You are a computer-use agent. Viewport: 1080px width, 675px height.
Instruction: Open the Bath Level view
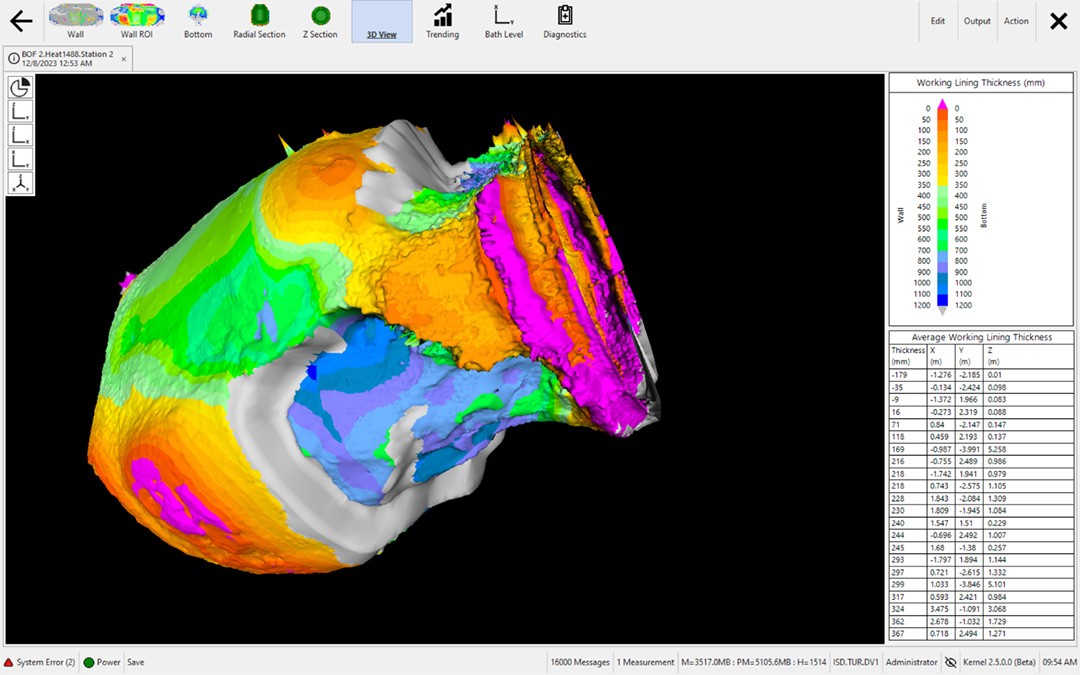(x=504, y=21)
